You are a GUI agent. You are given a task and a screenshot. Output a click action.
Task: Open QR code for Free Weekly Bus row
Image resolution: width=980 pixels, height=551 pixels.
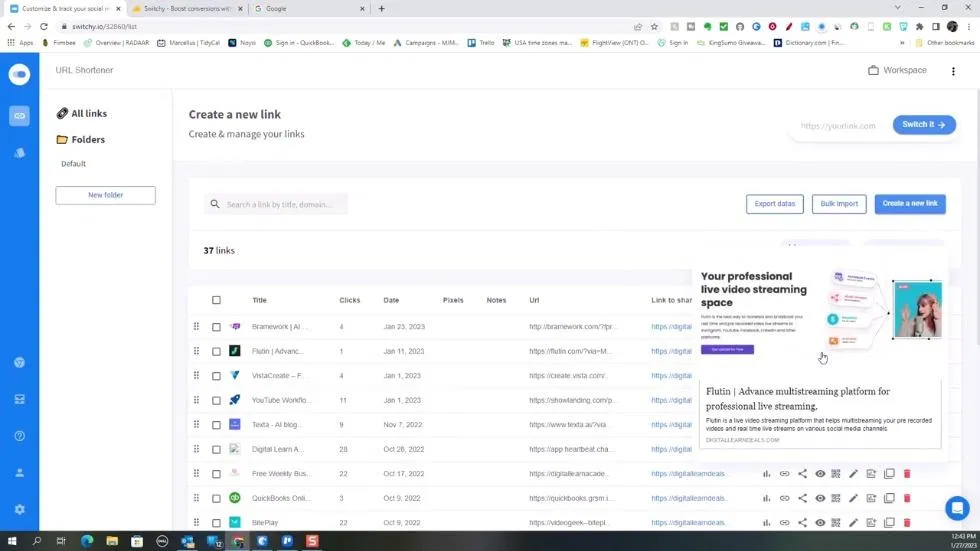click(836, 474)
